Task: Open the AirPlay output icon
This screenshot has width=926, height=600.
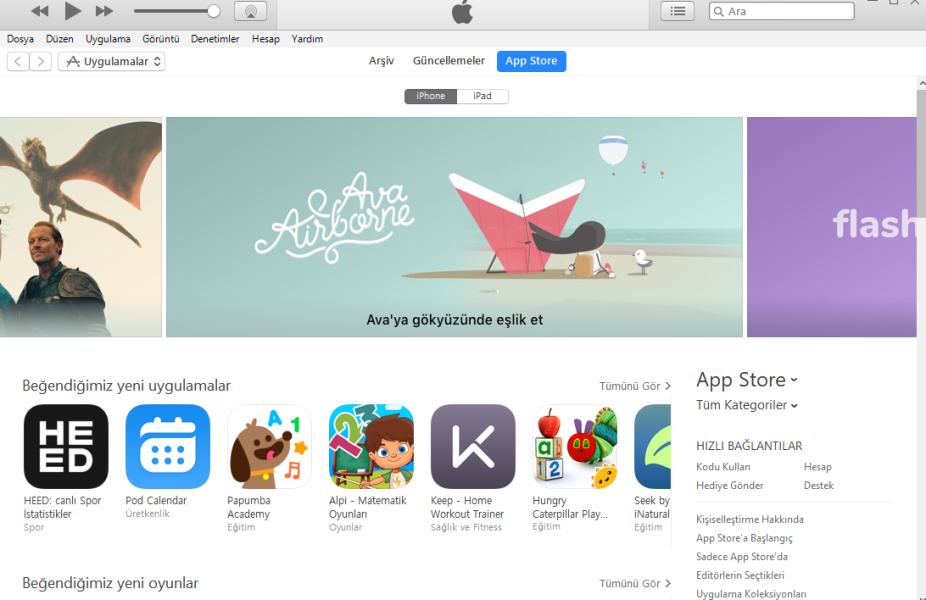Action: (250, 11)
